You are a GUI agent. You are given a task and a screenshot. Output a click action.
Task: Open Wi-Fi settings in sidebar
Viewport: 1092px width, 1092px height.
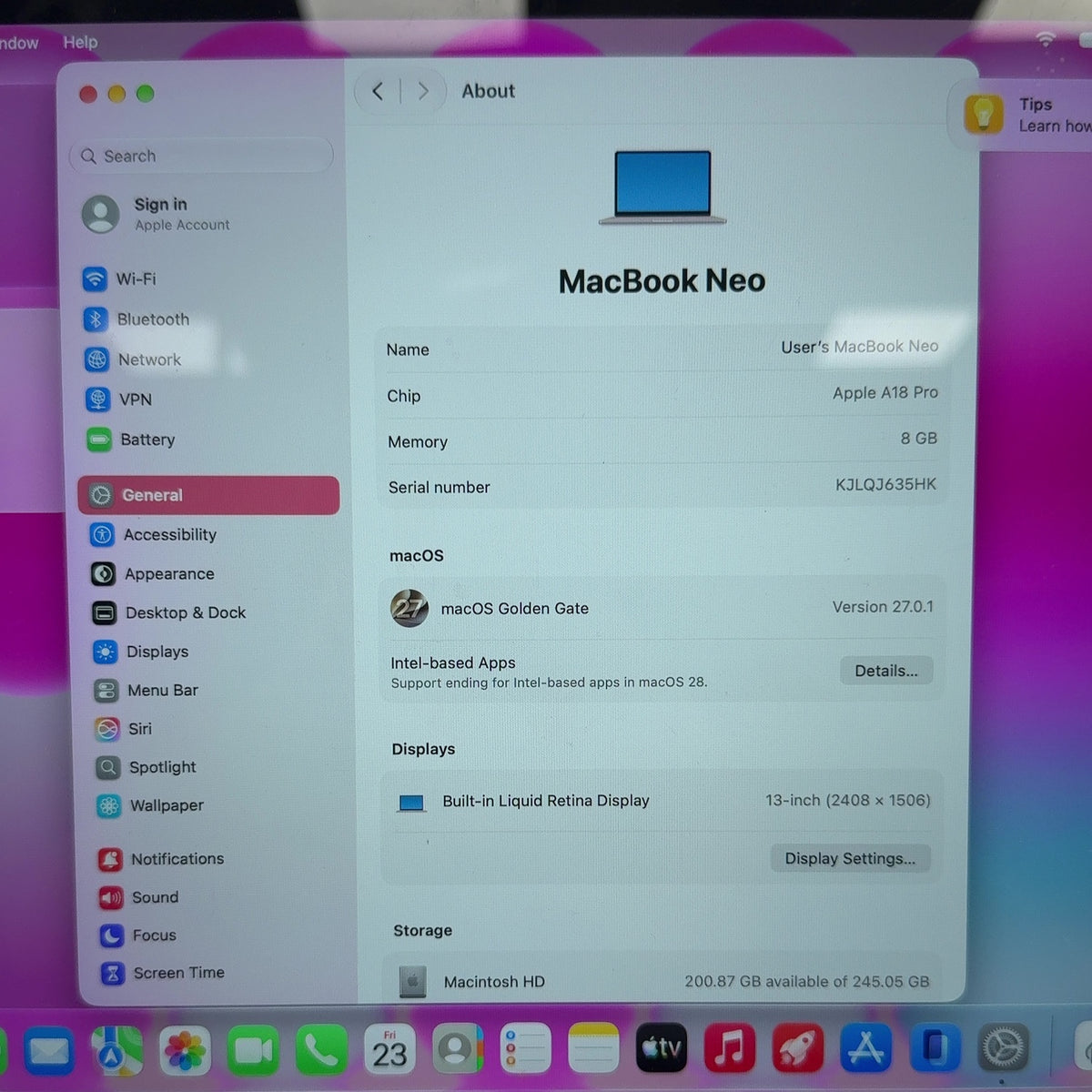(120, 278)
